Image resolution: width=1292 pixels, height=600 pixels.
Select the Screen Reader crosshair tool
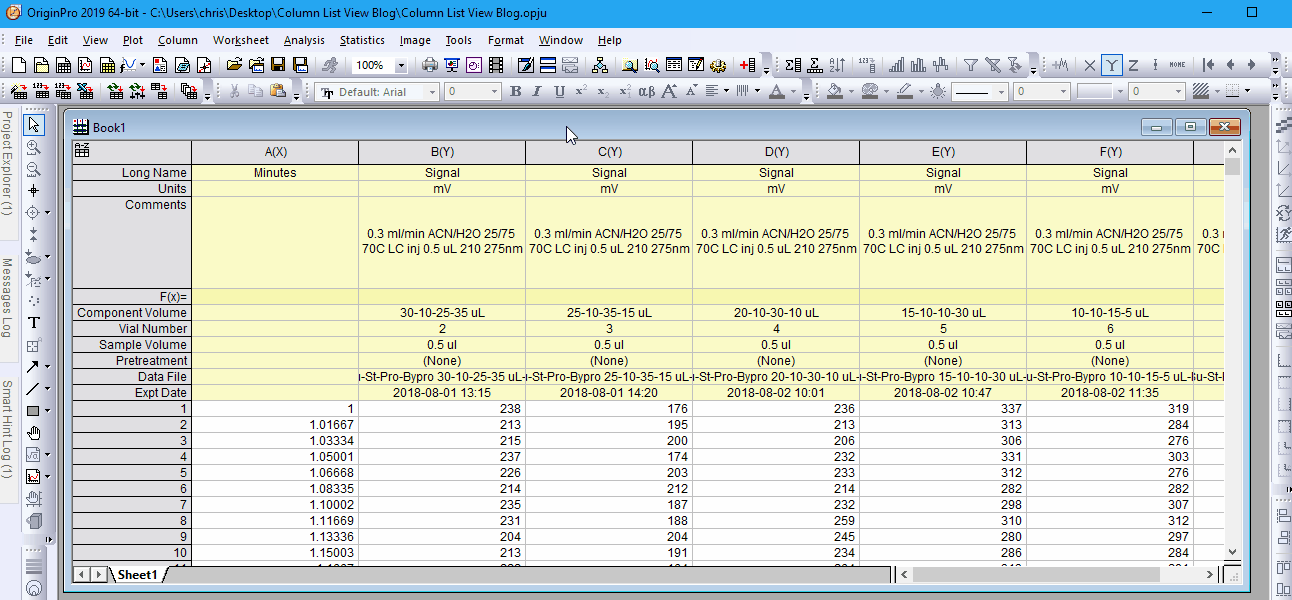click(33, 190)
